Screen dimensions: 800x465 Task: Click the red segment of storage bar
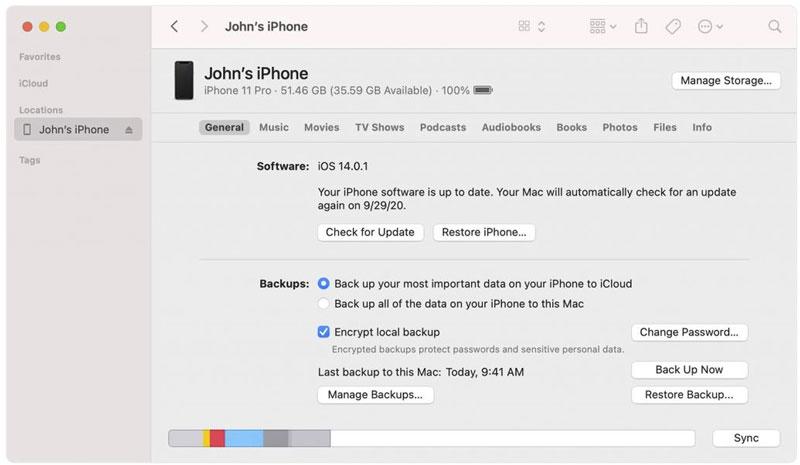(217, 438)
